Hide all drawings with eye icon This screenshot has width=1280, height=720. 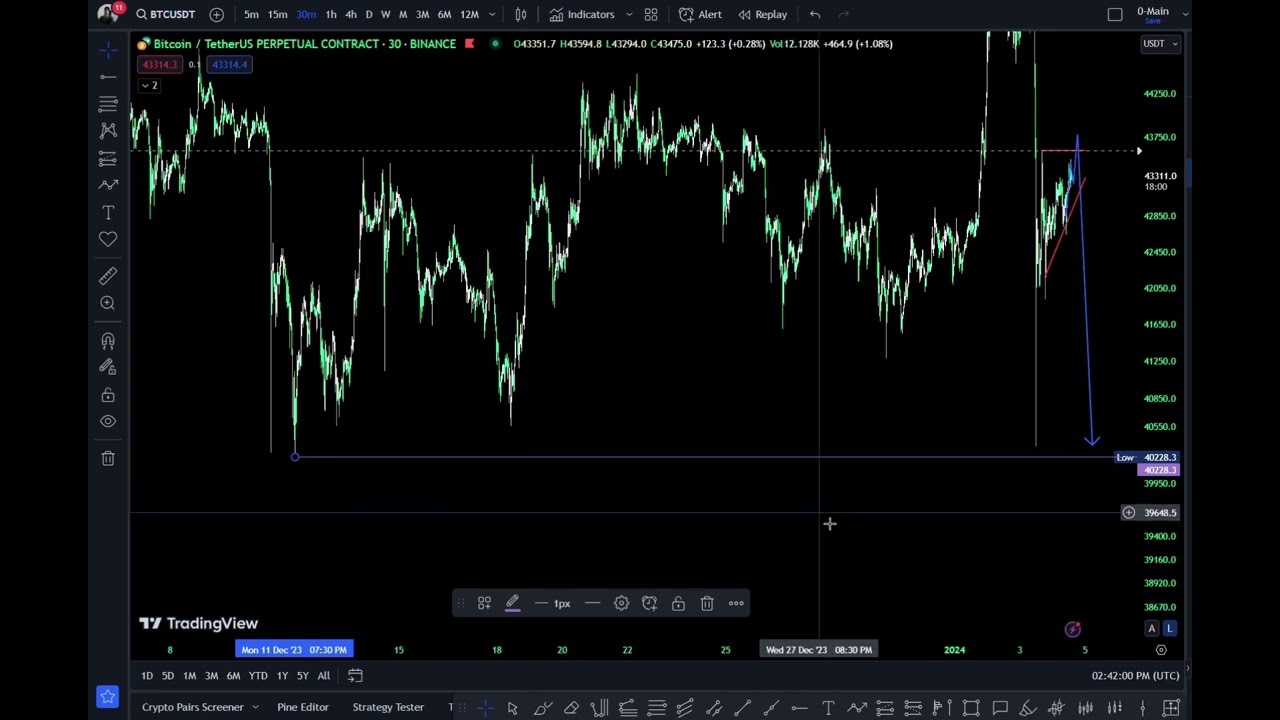(x=108, y=421)
